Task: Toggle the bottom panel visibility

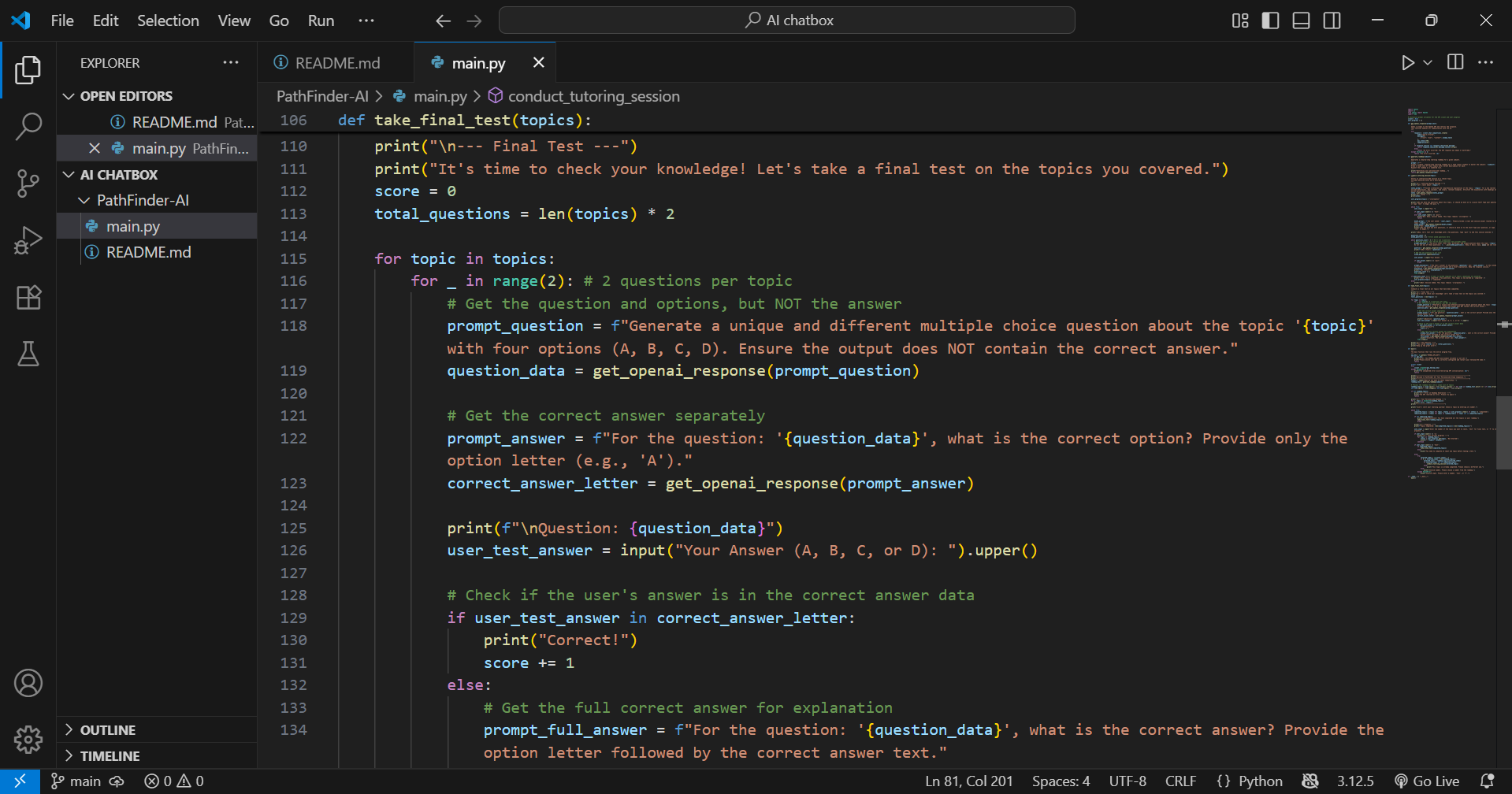Action: click(1301, 20)
